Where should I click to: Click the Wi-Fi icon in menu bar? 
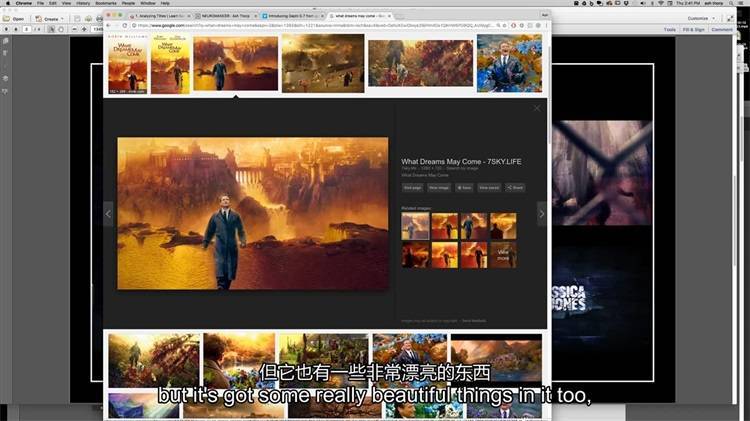(x=661, y=3)
